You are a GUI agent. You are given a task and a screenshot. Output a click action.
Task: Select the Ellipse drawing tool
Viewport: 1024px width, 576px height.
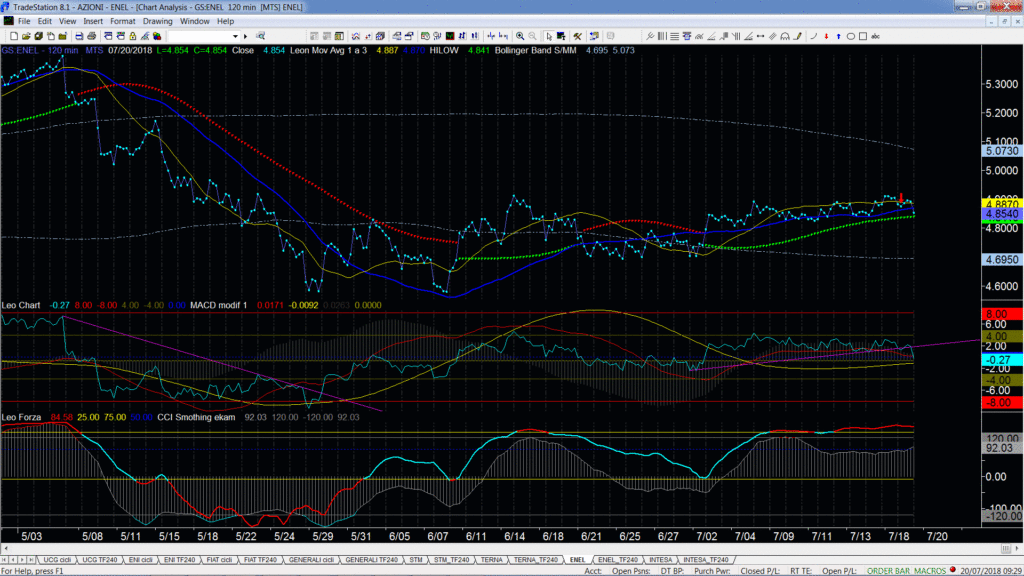[x=851, y=36]
